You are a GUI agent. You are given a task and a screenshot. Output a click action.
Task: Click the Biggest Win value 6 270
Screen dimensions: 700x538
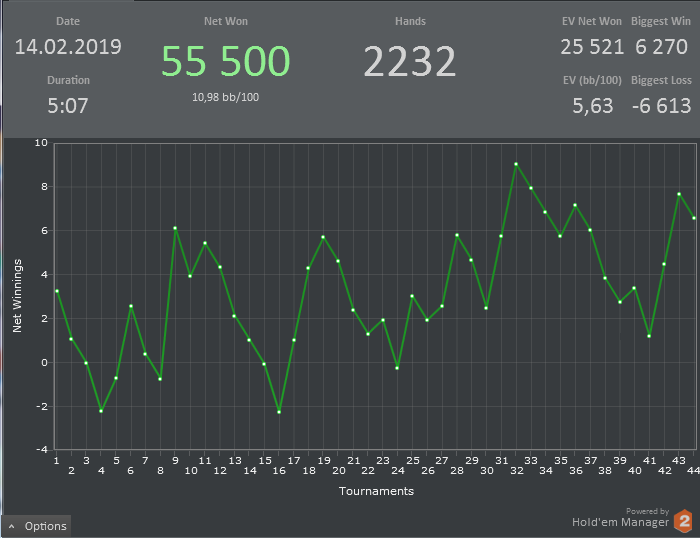pos(661,47)
